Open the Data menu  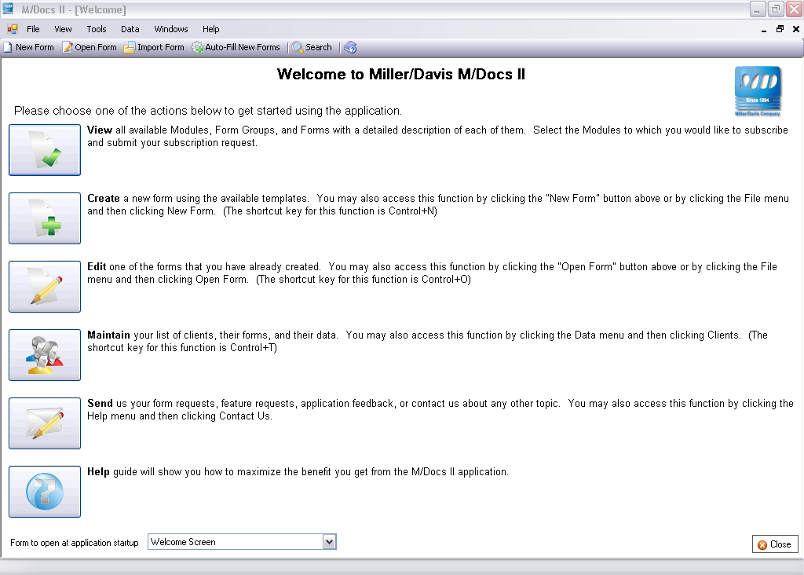pyautogui.click(x=130, y=29)
